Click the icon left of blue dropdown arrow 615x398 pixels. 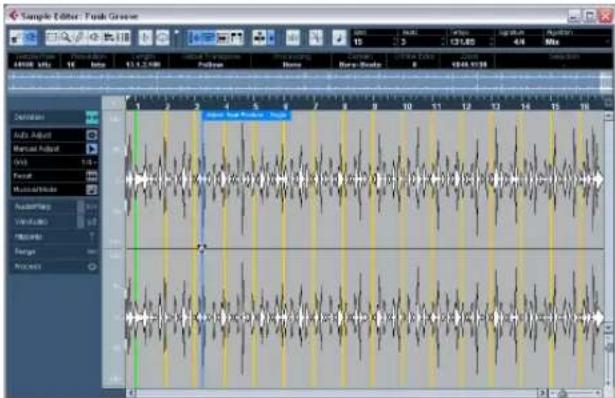click(259, 38)
